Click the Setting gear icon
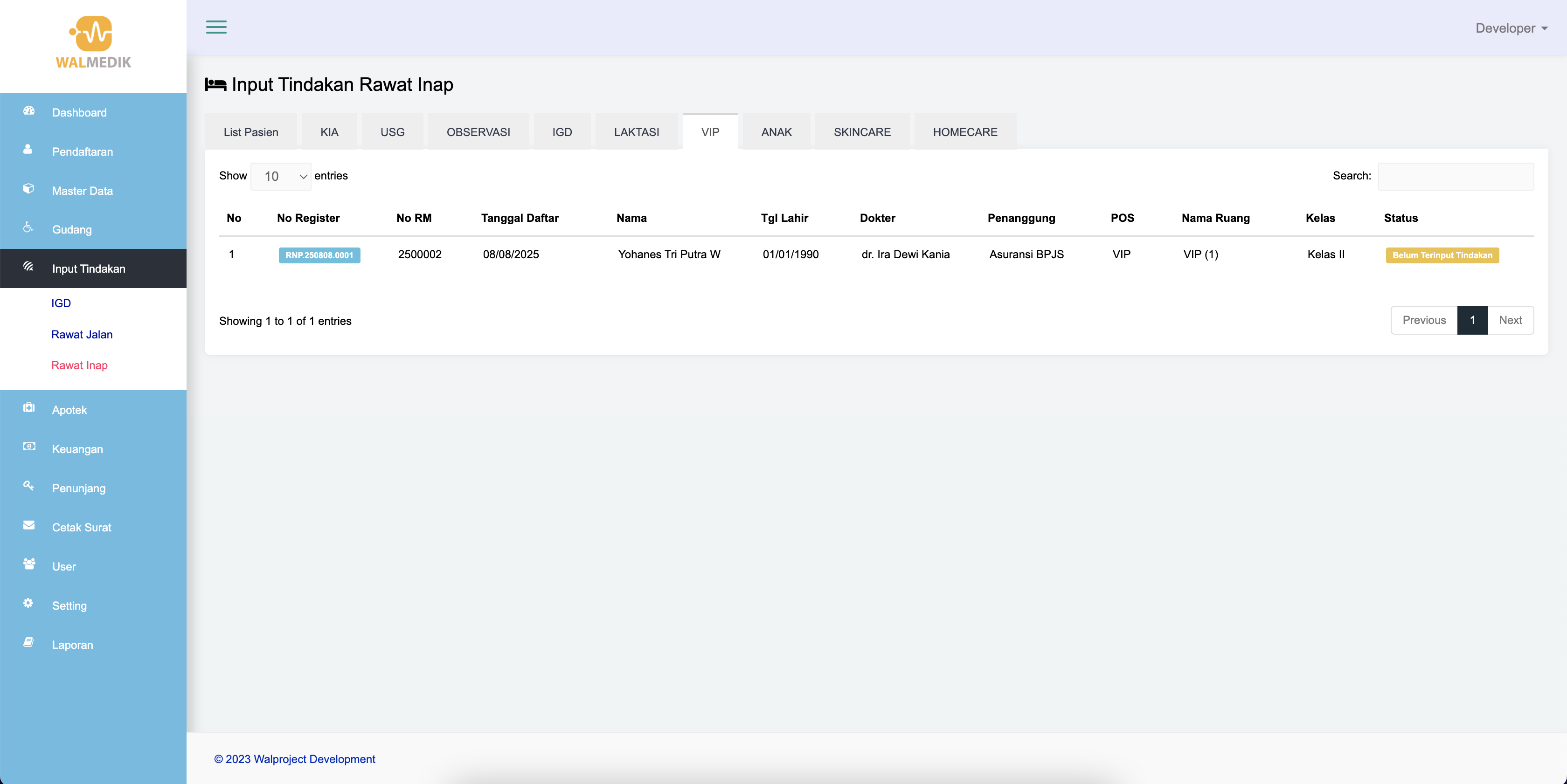This screenshot has width=1567, height=784. (x=28, y=603)
